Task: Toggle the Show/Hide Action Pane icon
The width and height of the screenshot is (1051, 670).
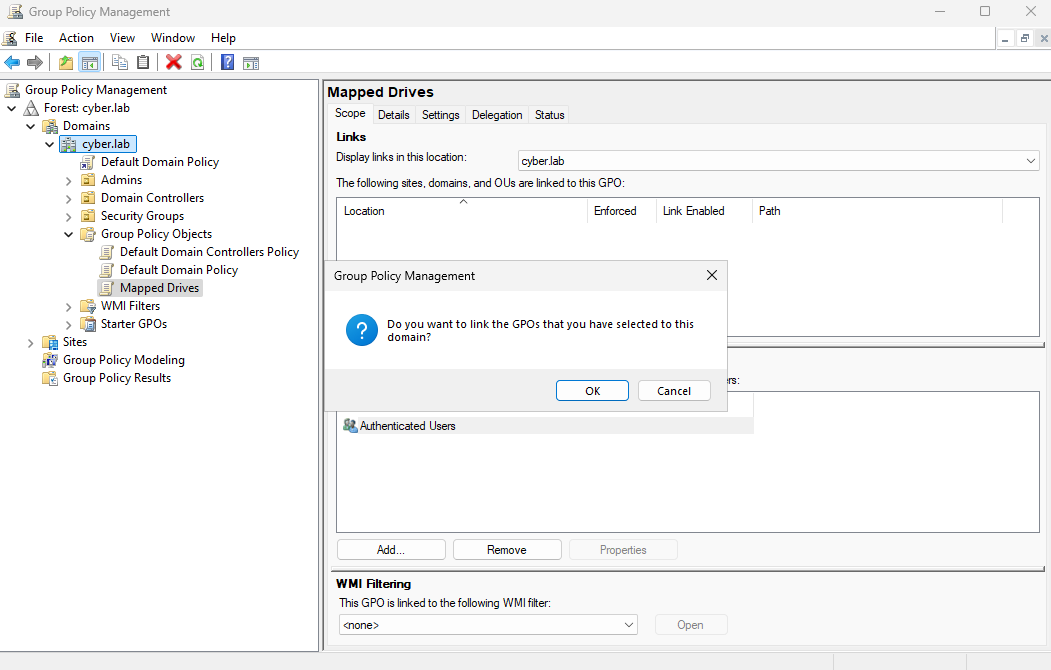Action: (251, 63)
